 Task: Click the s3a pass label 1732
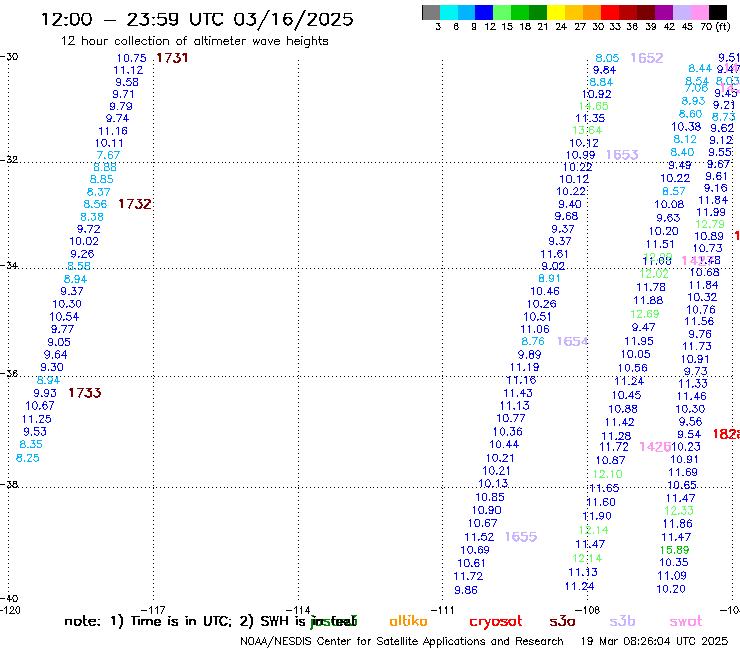click(x=135, y=204)
